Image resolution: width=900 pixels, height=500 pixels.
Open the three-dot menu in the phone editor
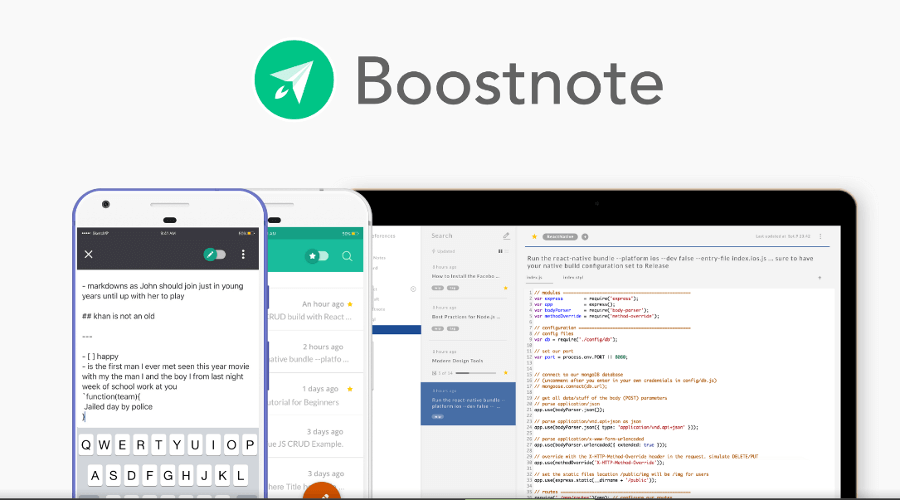point(243,254)
